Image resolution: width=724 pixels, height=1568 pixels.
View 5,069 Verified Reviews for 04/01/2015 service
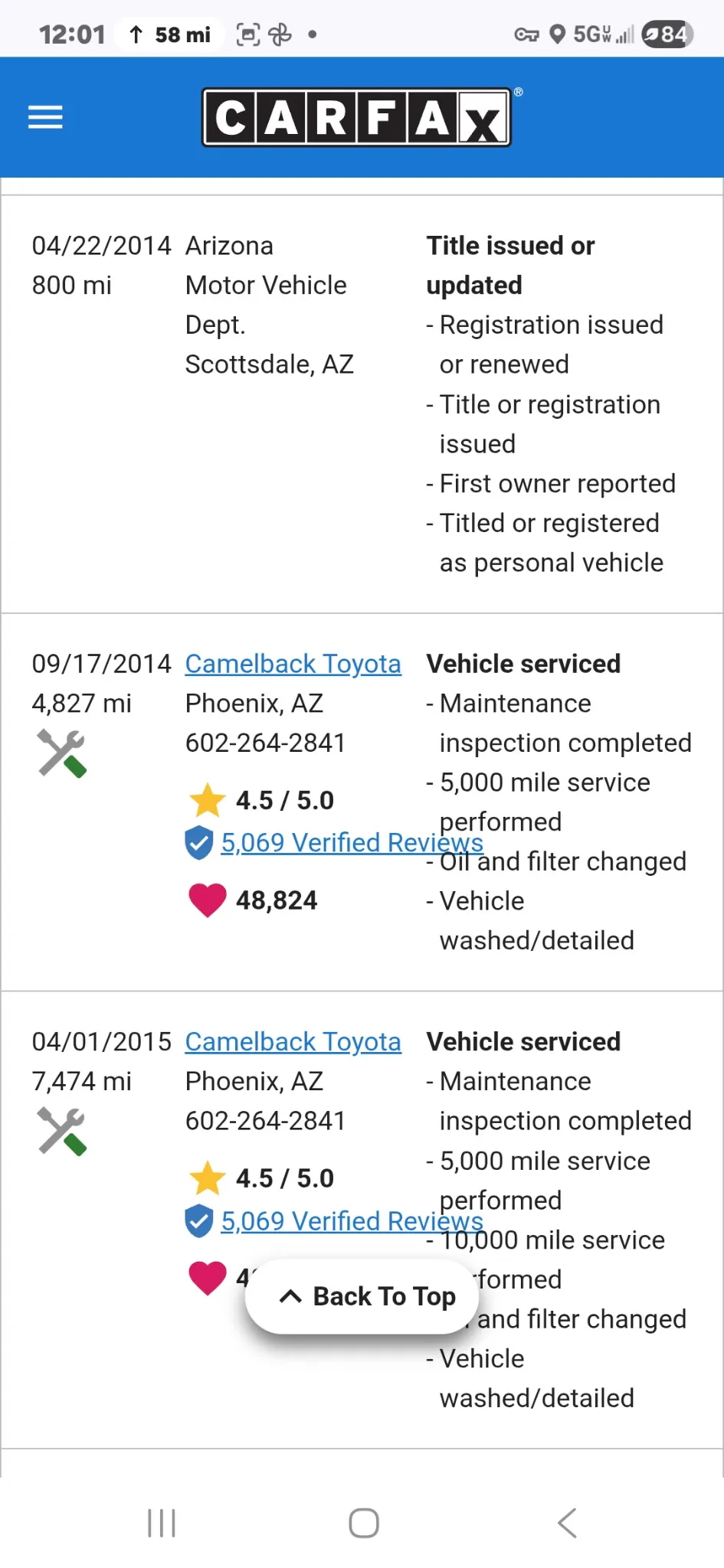point(352,1221)
